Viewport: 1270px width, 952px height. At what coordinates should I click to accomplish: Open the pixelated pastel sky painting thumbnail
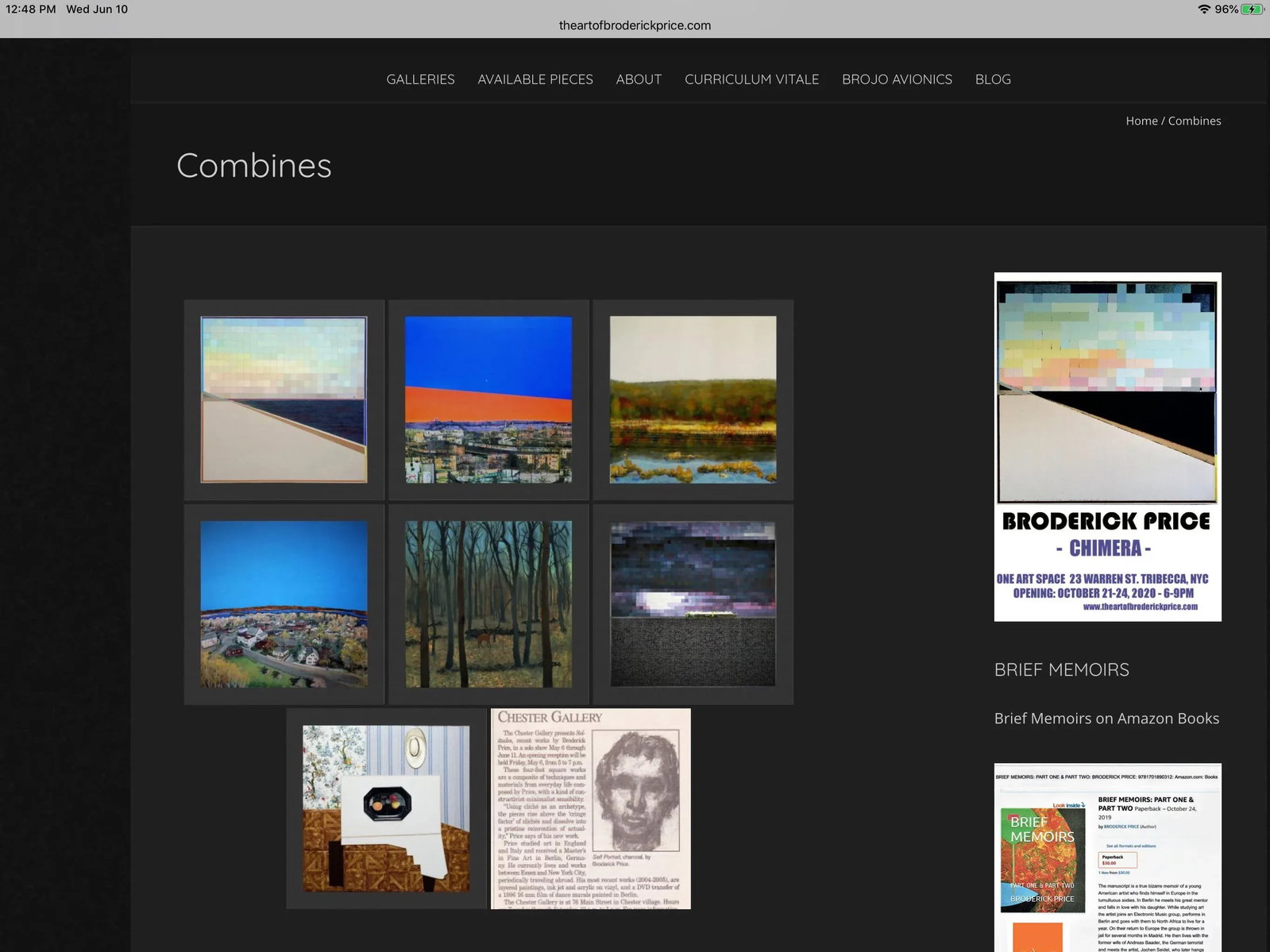[284, 399]
